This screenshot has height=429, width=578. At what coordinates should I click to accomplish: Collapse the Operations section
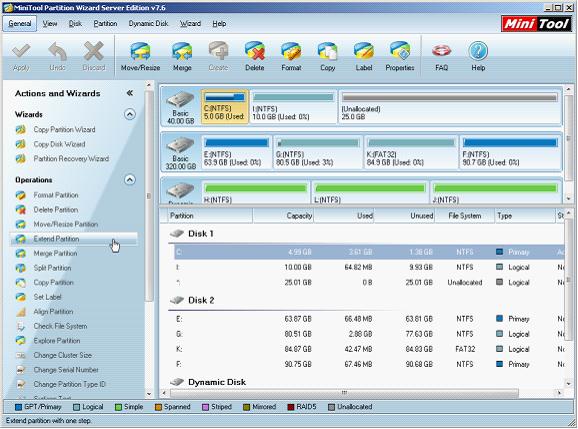click(129, 180)
